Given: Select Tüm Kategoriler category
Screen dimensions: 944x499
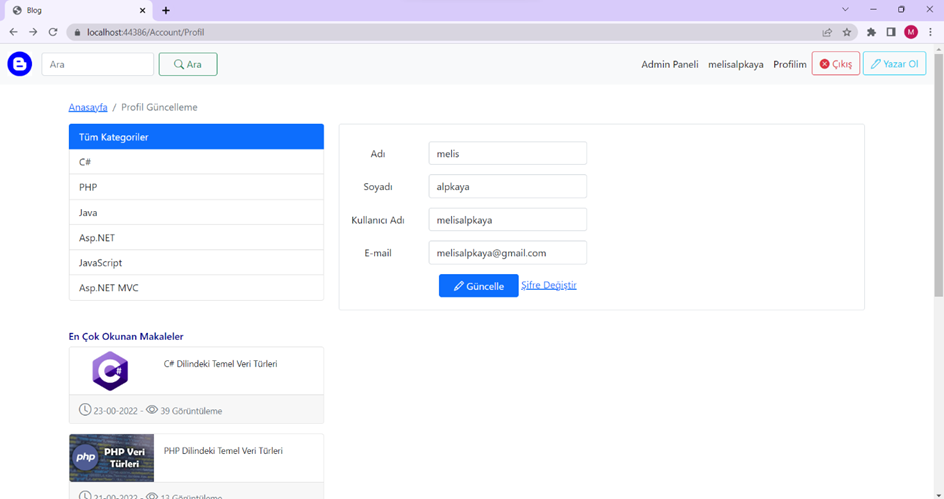Looking at the screenshot, I should (x=196, y=137).
